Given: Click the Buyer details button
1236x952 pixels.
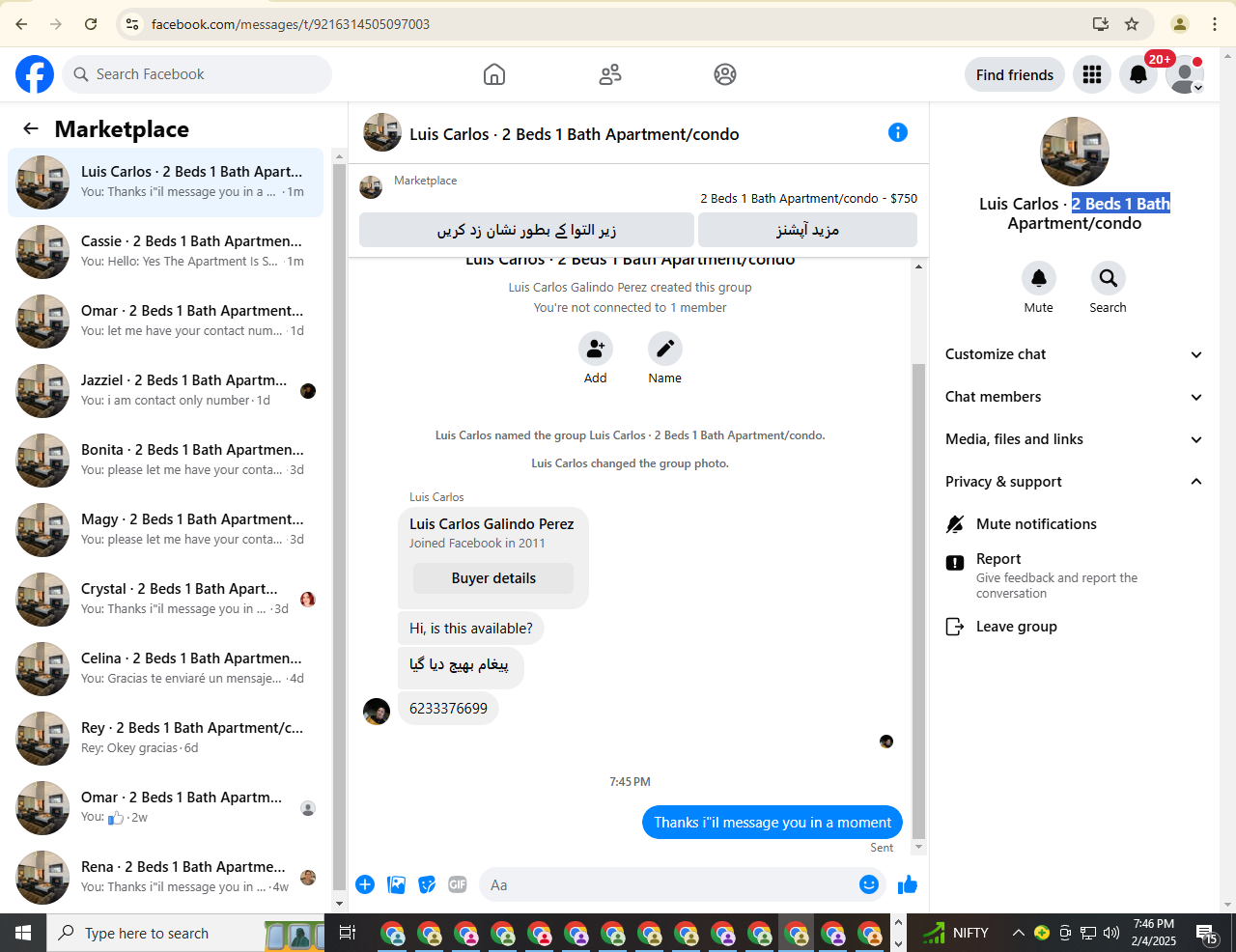Looking at the screenshot, I should tap(493, 578).
